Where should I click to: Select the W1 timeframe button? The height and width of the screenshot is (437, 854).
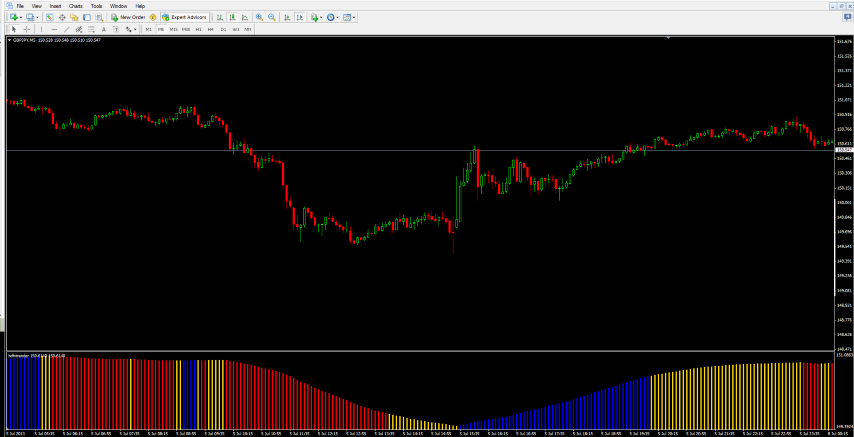tap(235, 29)
